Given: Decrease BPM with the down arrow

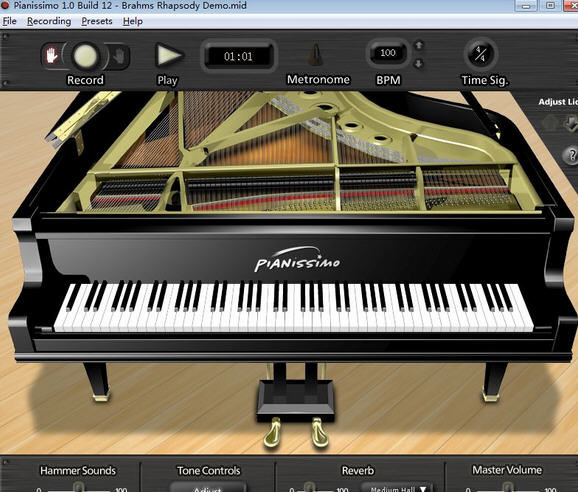Looking at the screenshot, I should click(x=419, y=63).
